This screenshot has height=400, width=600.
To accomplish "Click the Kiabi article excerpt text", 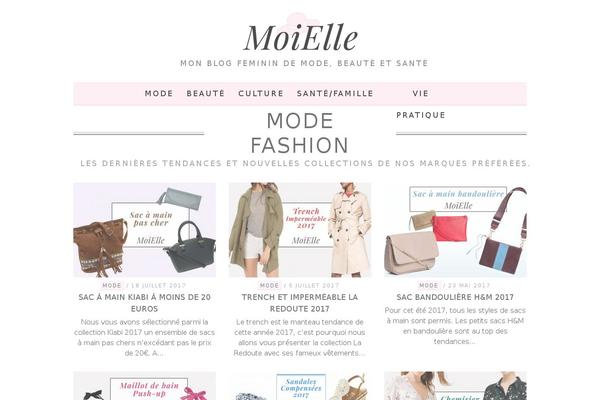I will point(145,338).
